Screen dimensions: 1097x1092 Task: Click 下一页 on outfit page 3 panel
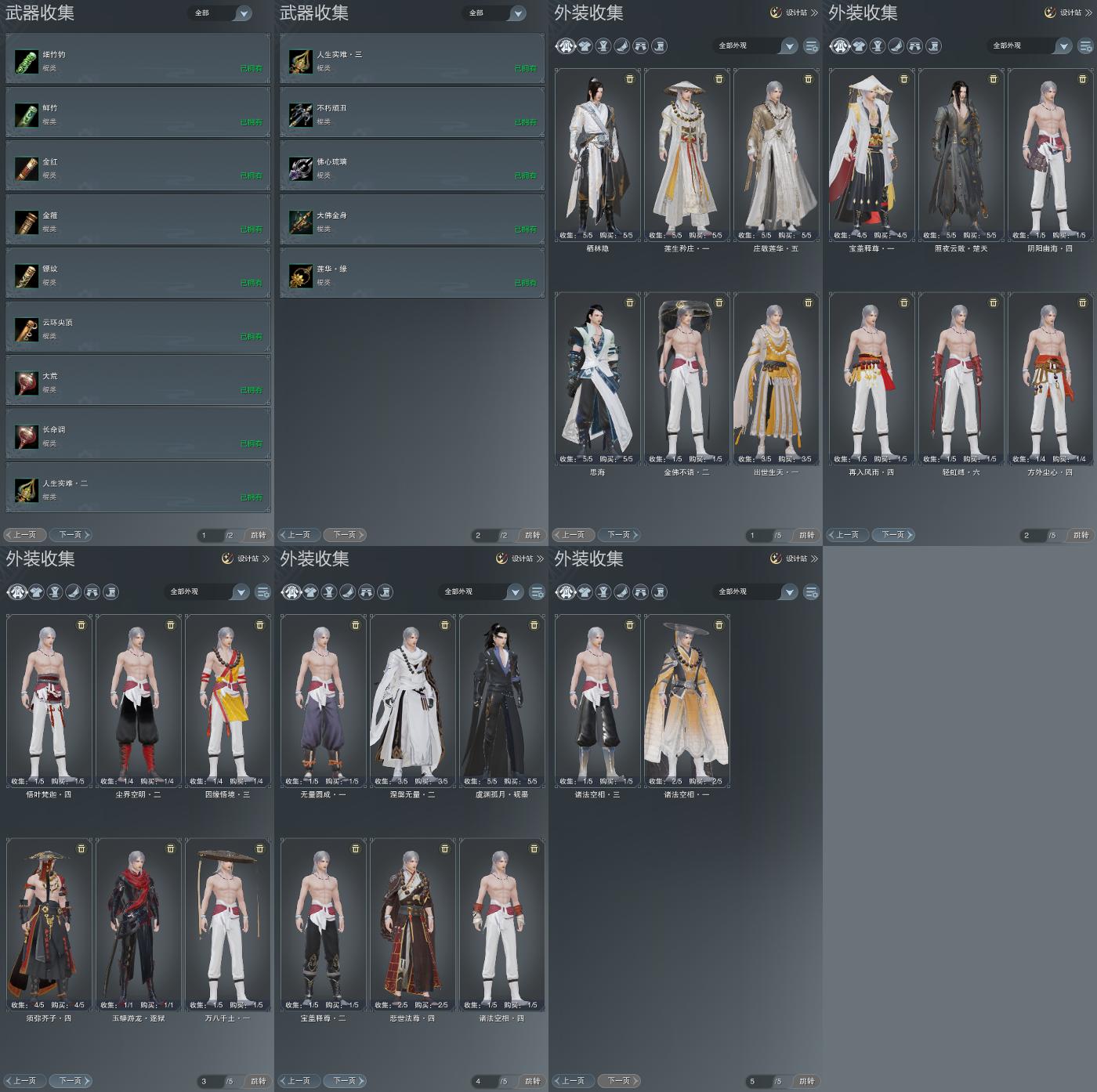71,1081
